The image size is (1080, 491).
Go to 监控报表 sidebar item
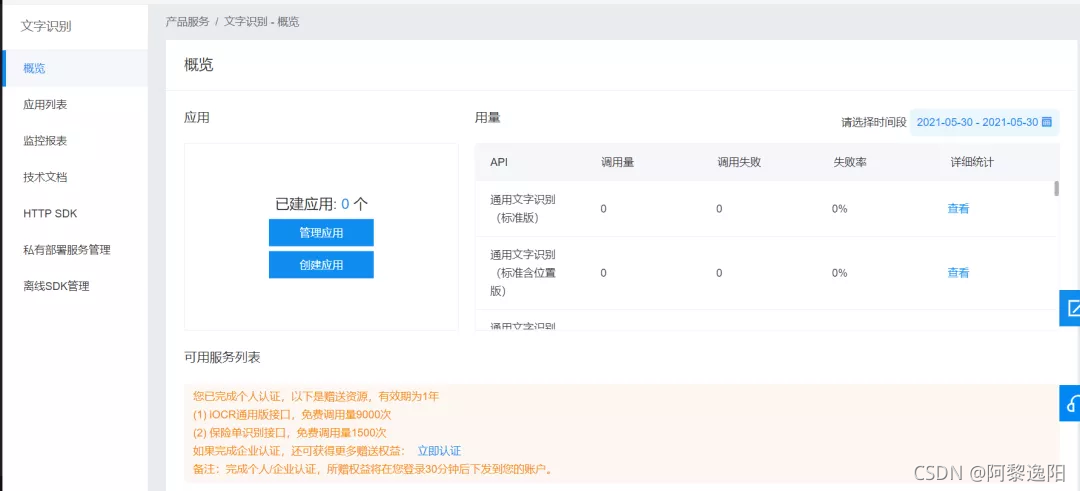[x=74, y=141]
